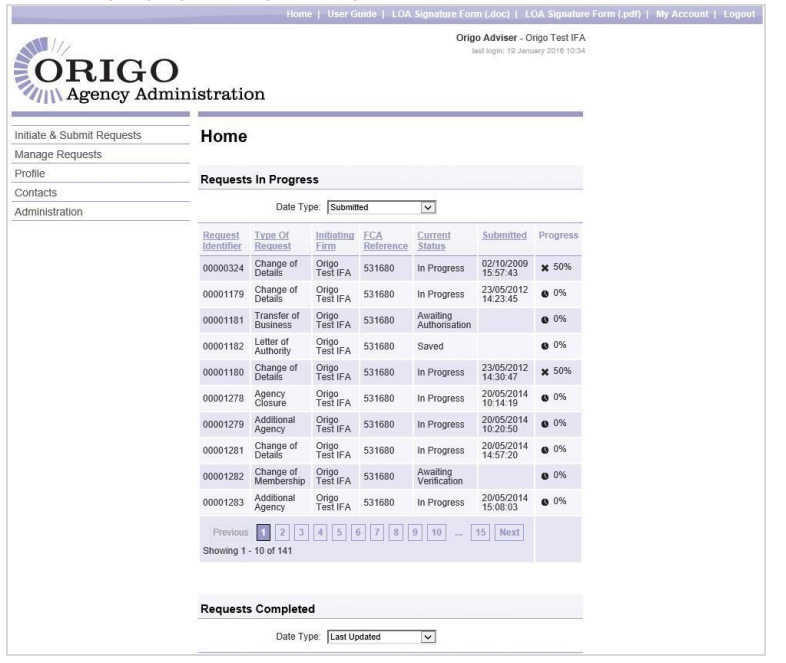
Task: Click request identifier 00001283
Action: pos(223,503)
